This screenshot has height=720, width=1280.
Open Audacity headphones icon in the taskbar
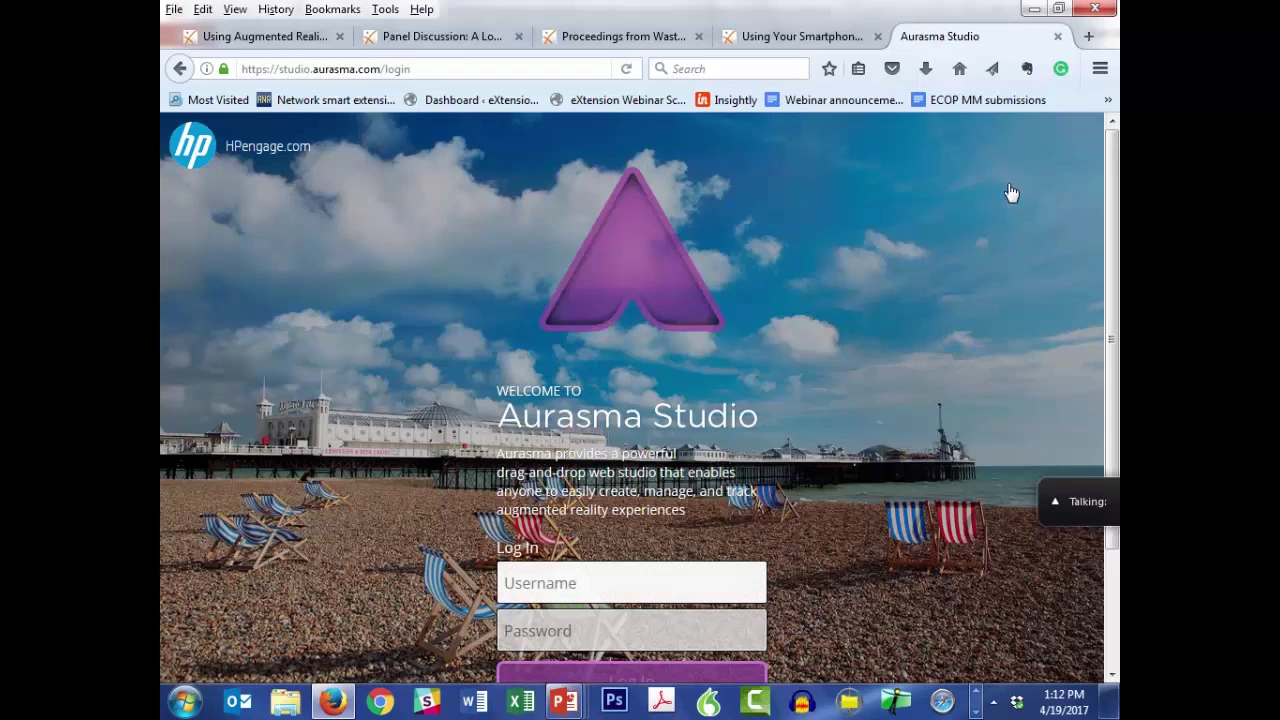802,702
